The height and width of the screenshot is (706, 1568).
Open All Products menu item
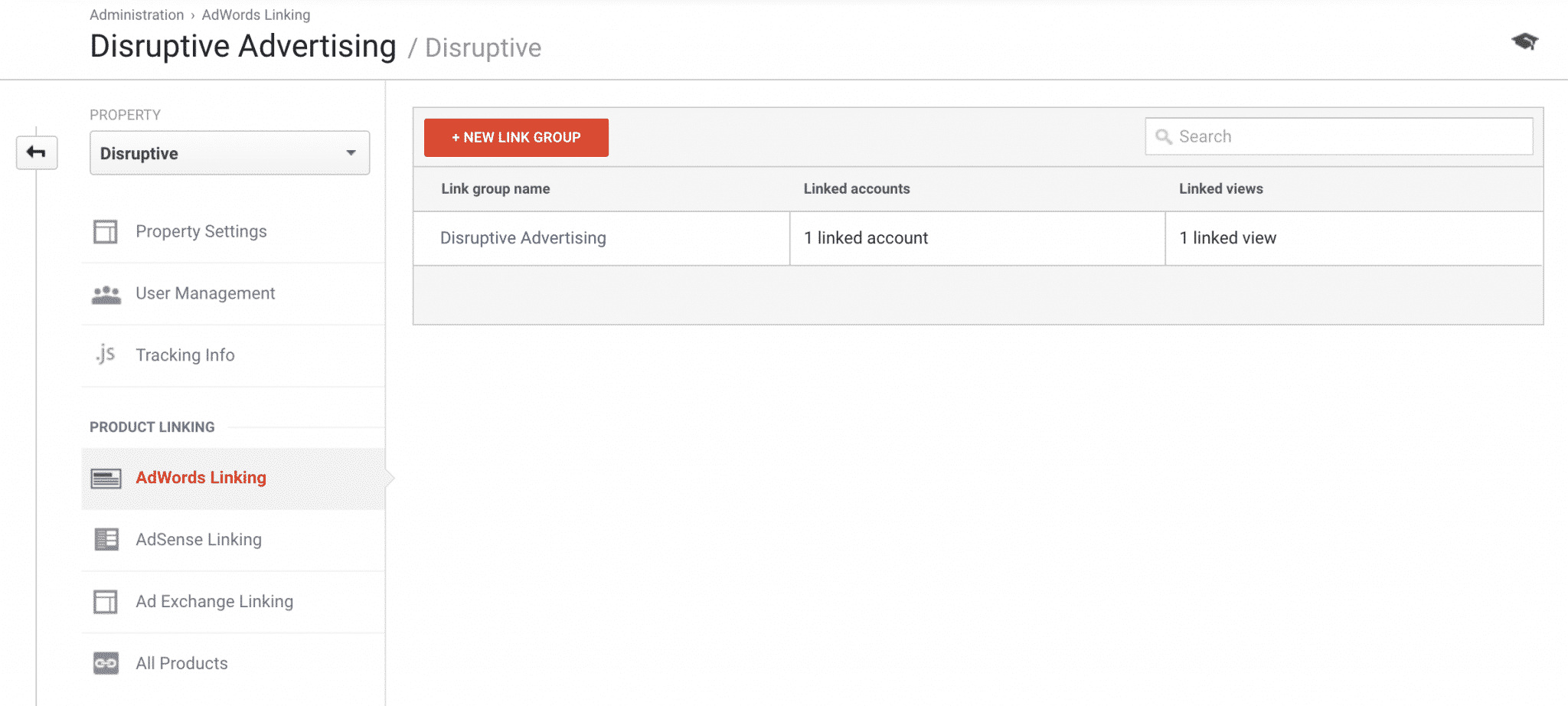pyautogui.click(x=233, y=663)
